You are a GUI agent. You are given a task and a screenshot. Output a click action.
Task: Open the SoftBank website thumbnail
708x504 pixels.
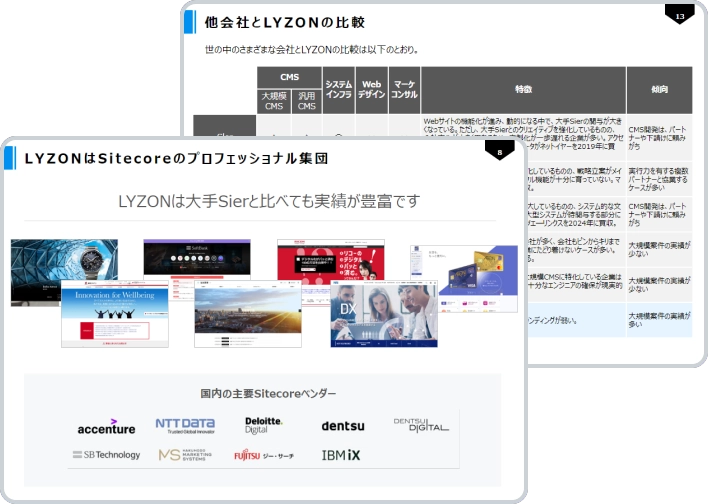click(197, 258)
